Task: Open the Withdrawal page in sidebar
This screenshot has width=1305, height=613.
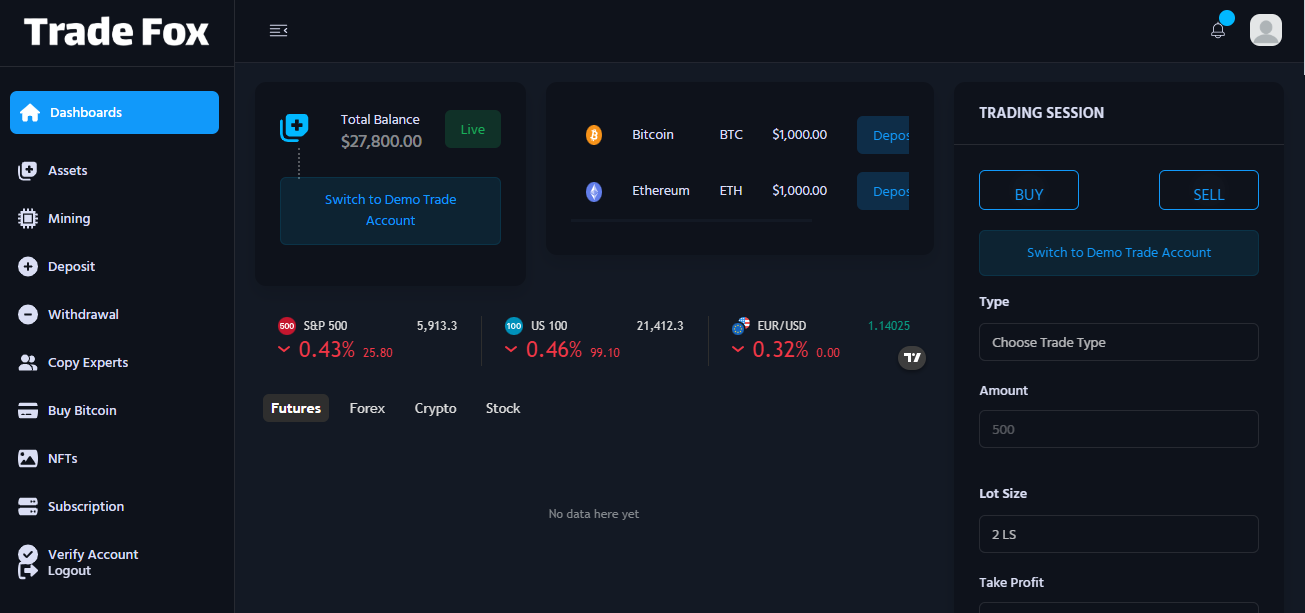Action: (x=83, y=315)
